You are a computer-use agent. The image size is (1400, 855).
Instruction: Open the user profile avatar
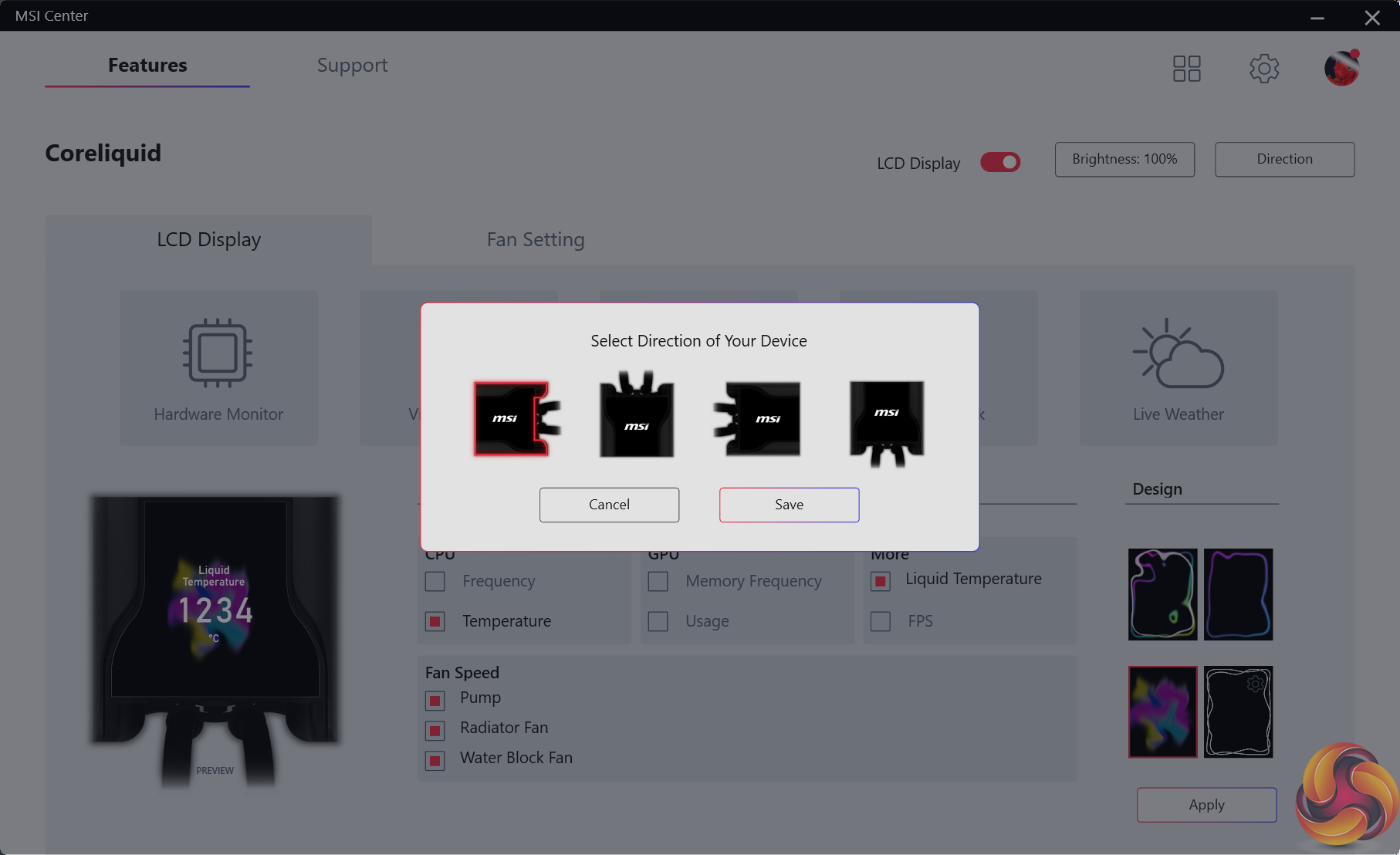click(1342, 69)
